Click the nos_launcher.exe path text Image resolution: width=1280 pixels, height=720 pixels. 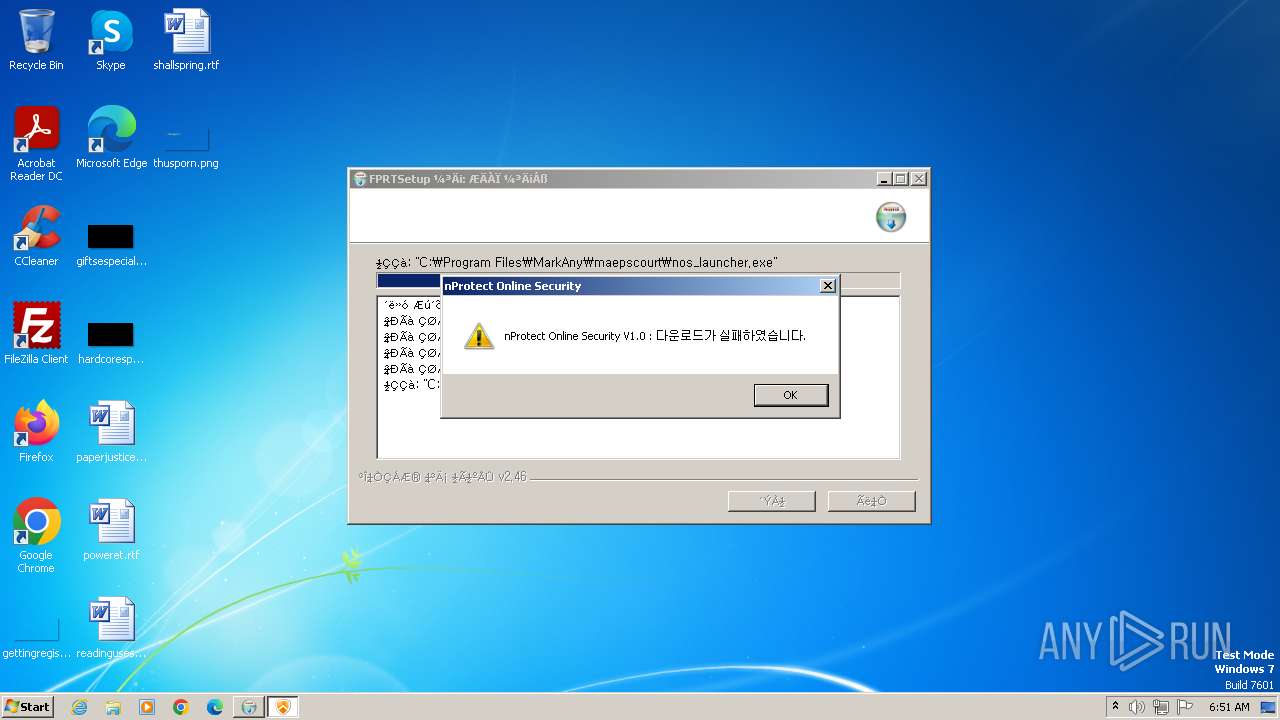(577, 263)
